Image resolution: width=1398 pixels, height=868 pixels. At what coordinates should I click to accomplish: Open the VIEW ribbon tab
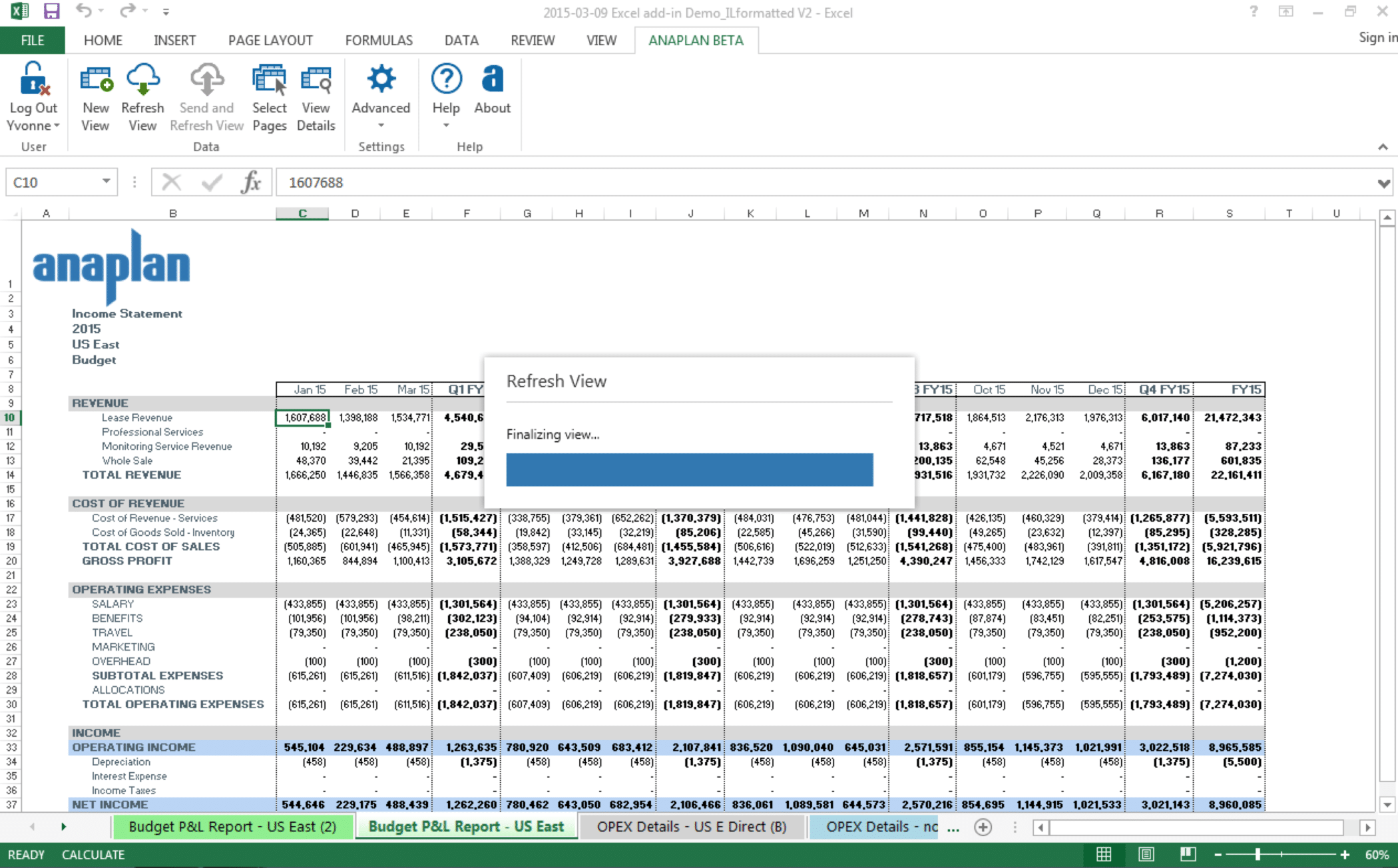(601, 40)
